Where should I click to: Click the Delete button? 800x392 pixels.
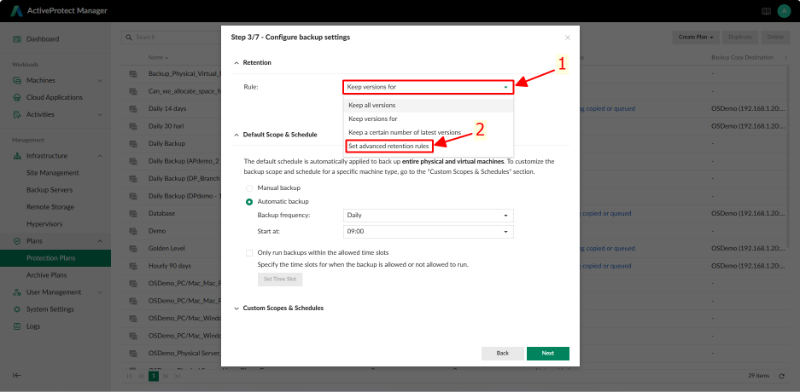click(x=775, y=37)
